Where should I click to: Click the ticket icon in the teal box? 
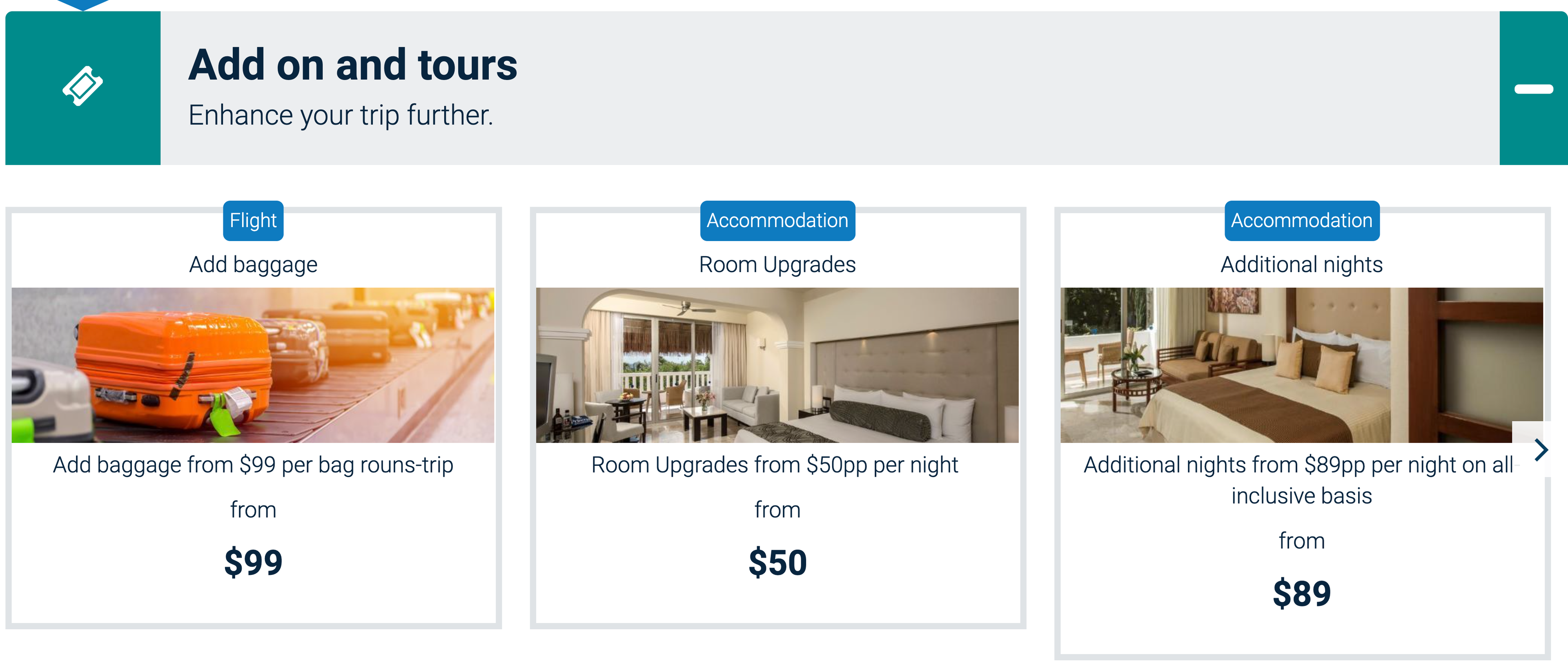pyautogui.click(x=83, y=87)
